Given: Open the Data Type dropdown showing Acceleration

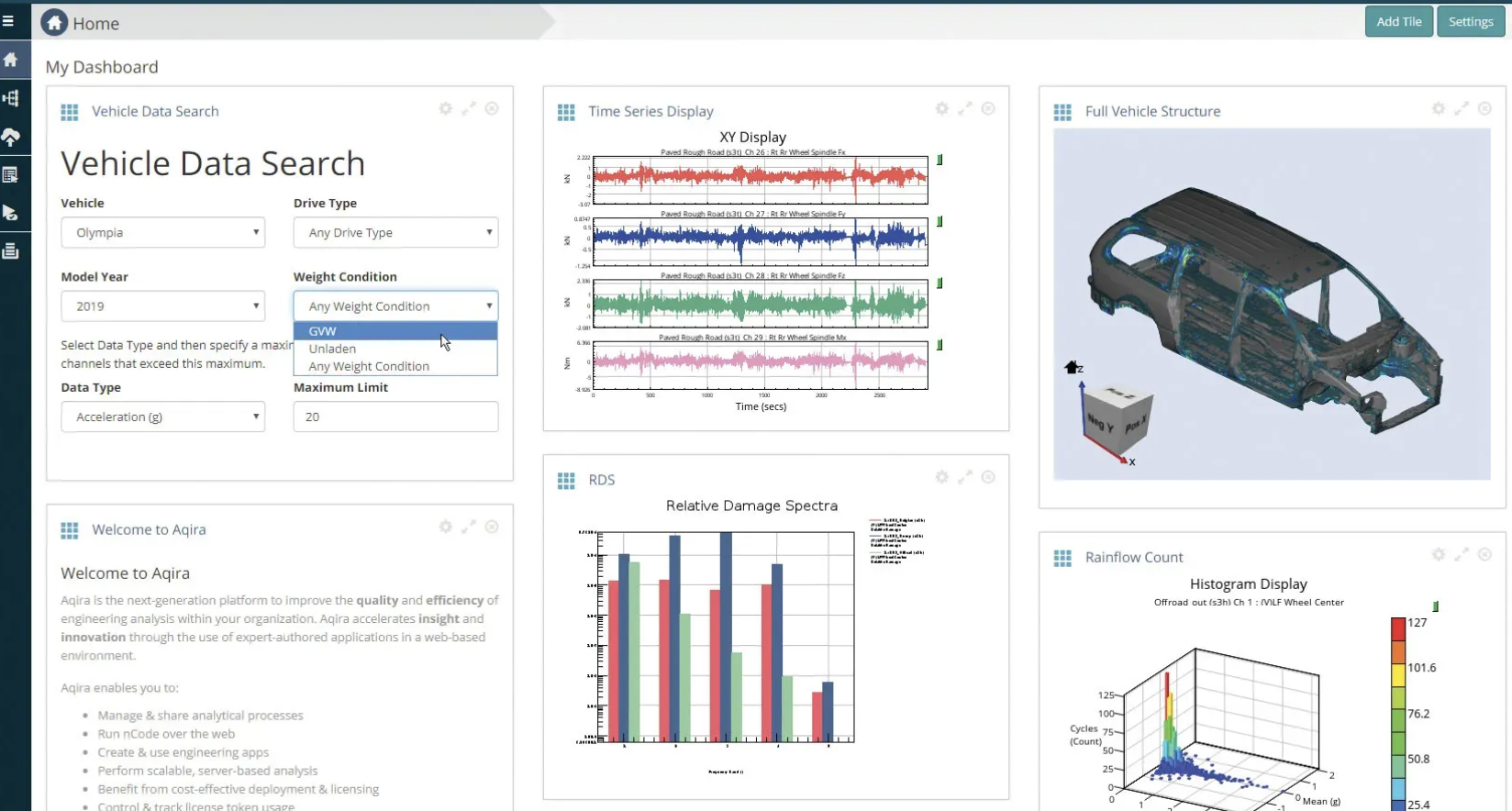Looking at the screenshot, I should point(163,417).
